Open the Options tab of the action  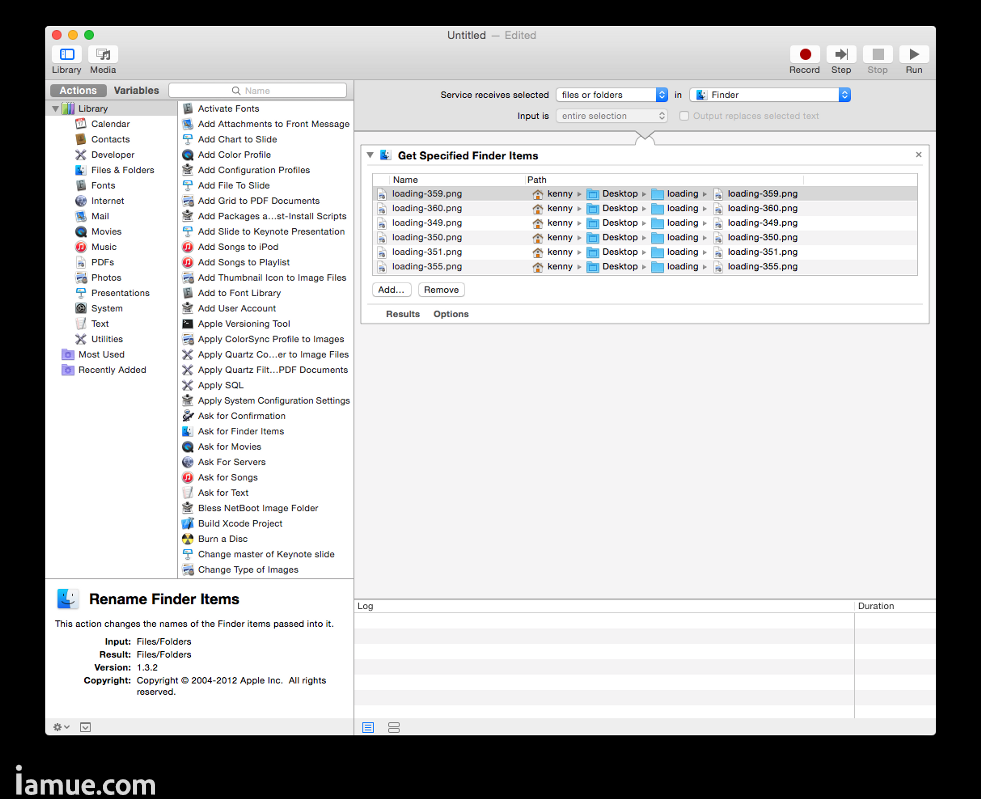tap(451, 314)
